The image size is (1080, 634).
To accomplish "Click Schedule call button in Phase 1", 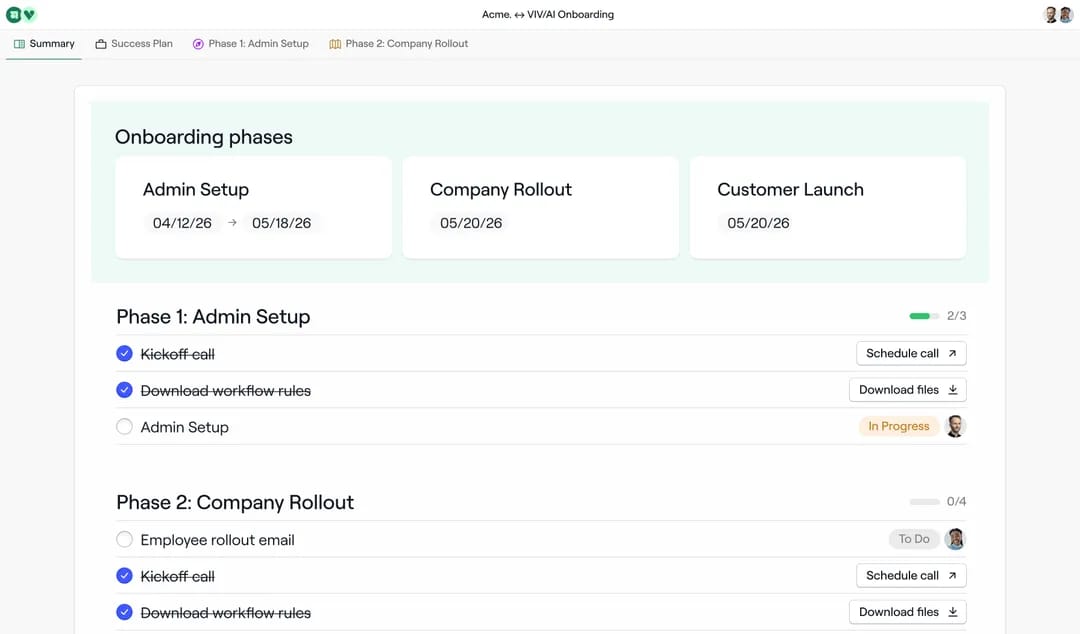I will coord(911,354).
